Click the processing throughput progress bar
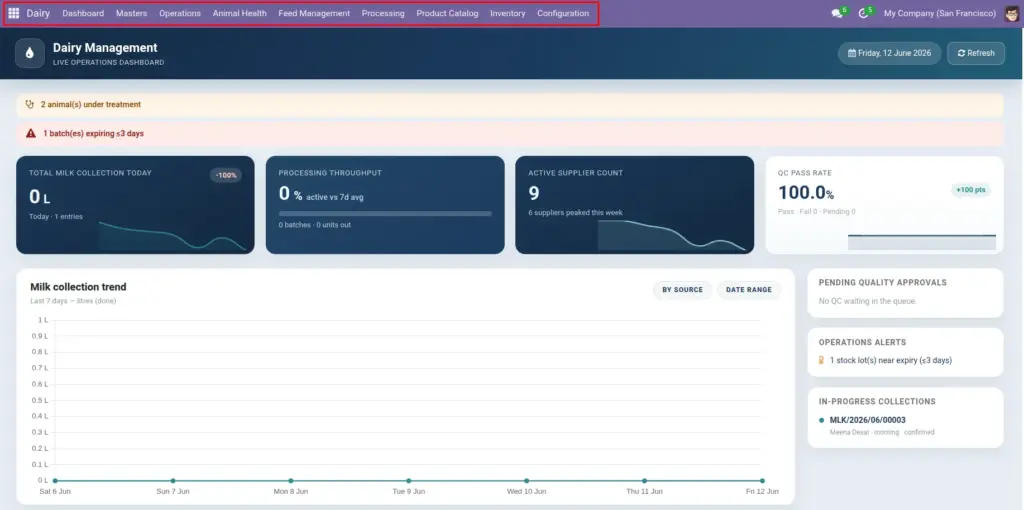This screenshot has height=510, width=1024. click(385, 214)
